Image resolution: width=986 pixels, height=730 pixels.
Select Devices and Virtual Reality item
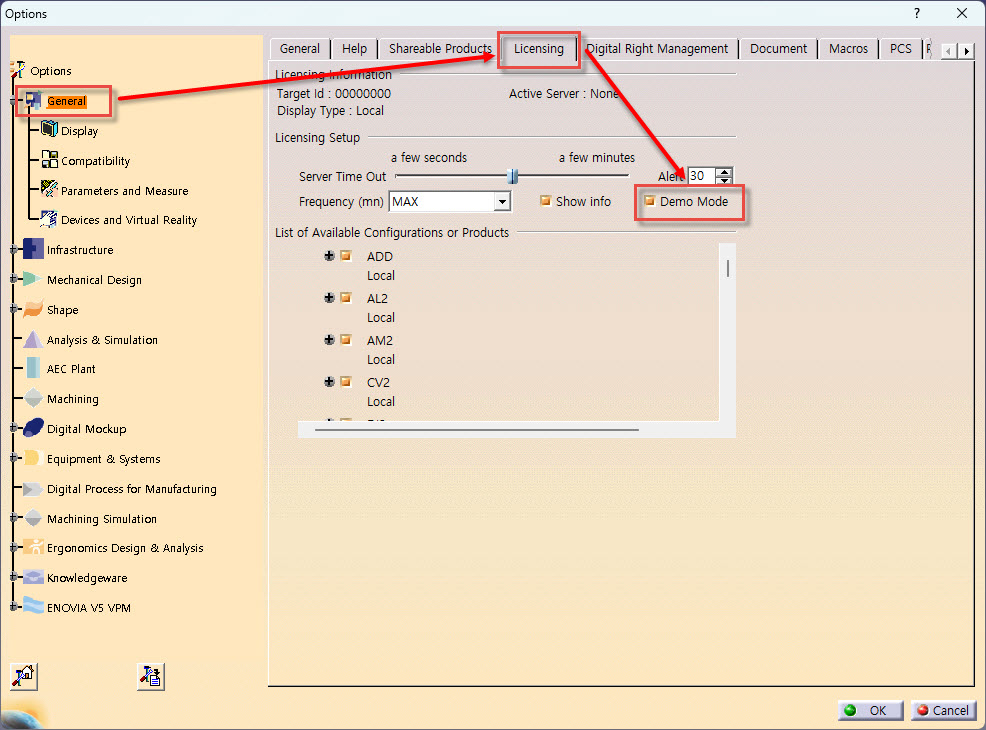coord(129,220)
